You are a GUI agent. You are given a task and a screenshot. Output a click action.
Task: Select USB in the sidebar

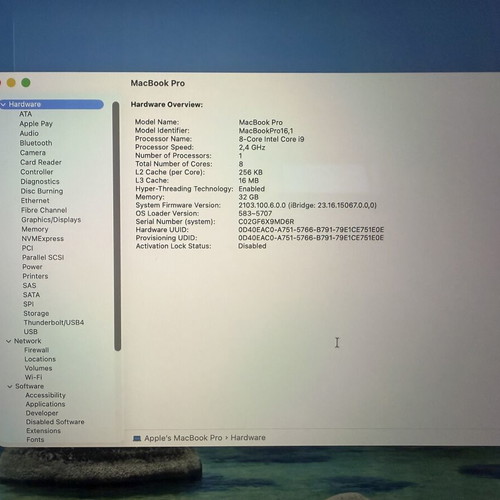coord(30,332)
